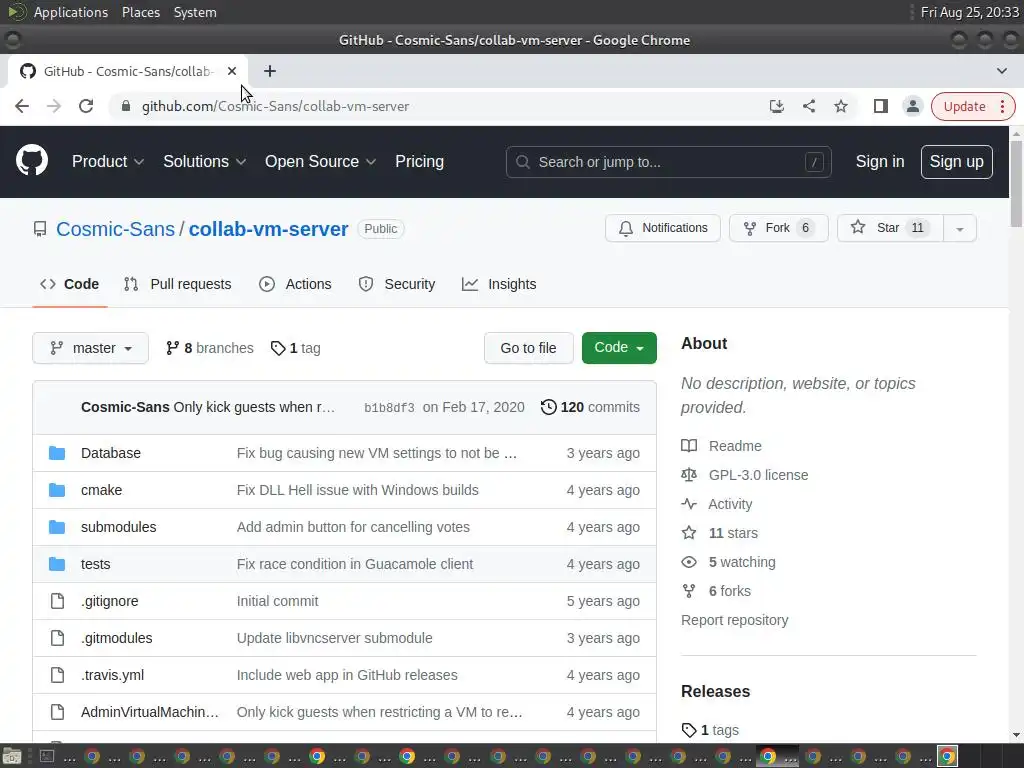Expand the Solutions menu
The width and height of the screenshot is (1024, 768).
pyautogui.click(x=204, y=161)
